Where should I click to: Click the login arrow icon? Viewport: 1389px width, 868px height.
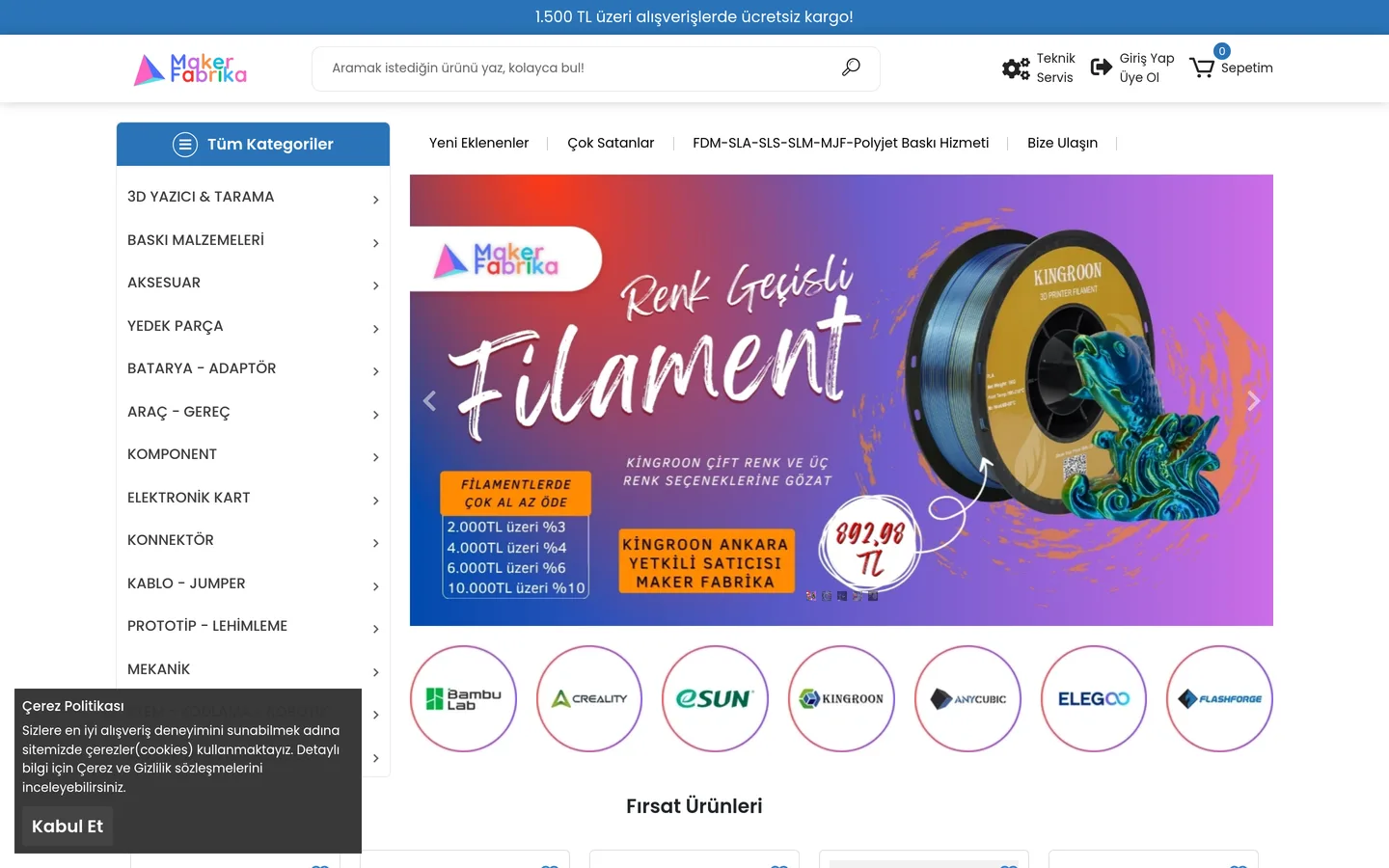[1101, 68]
